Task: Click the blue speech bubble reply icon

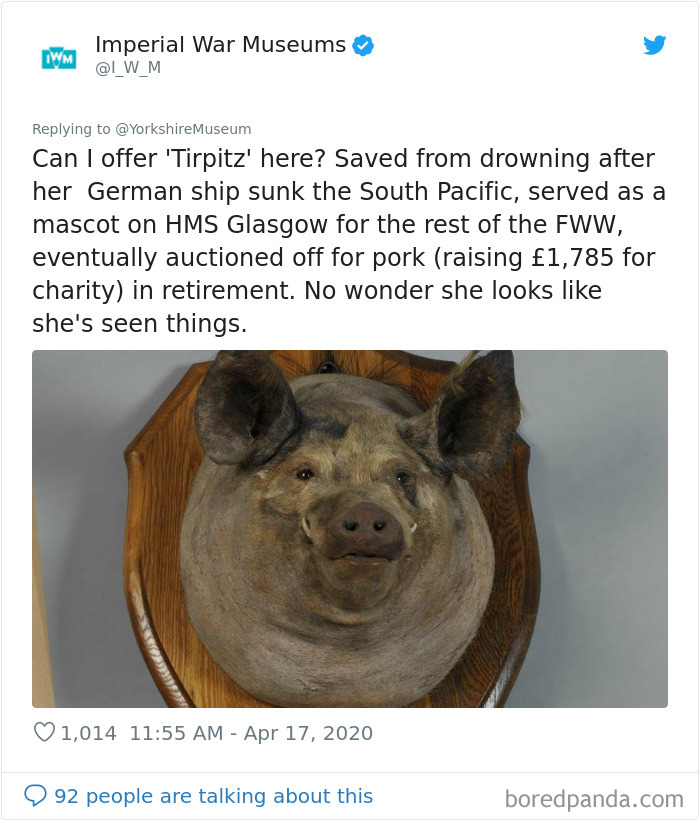Action: (36, 795)
